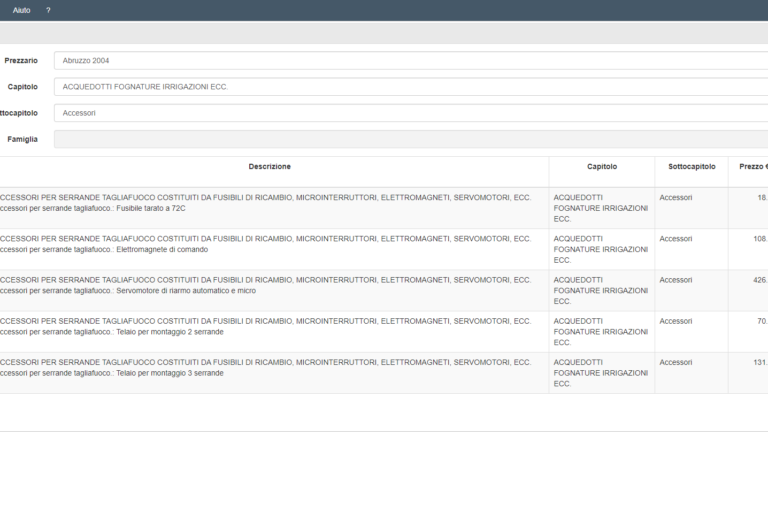Open the Prezzario field showing Abruzzo 2004
This screenshot has width=768, height=512.
410,61
